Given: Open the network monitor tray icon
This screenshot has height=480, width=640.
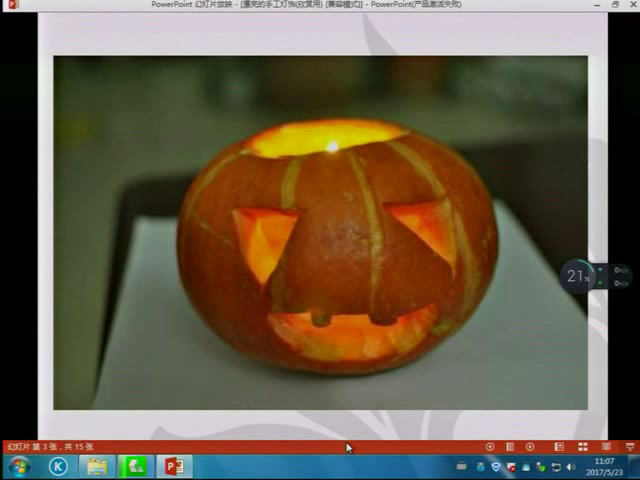Looking at the screenshot, I should click(556, 467).
